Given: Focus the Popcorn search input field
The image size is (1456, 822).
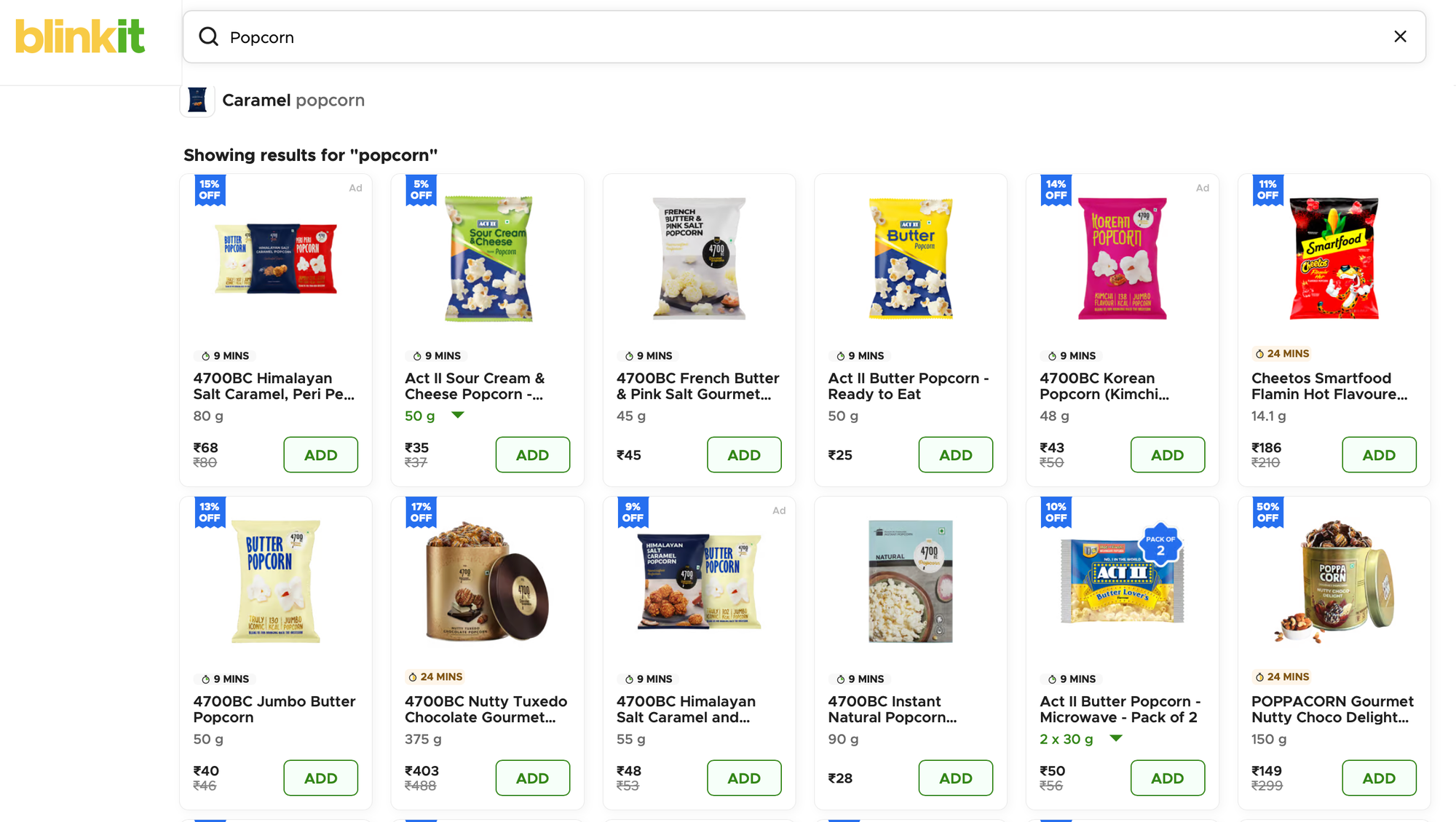Looking at the screenshot, I should pos(801,37).
